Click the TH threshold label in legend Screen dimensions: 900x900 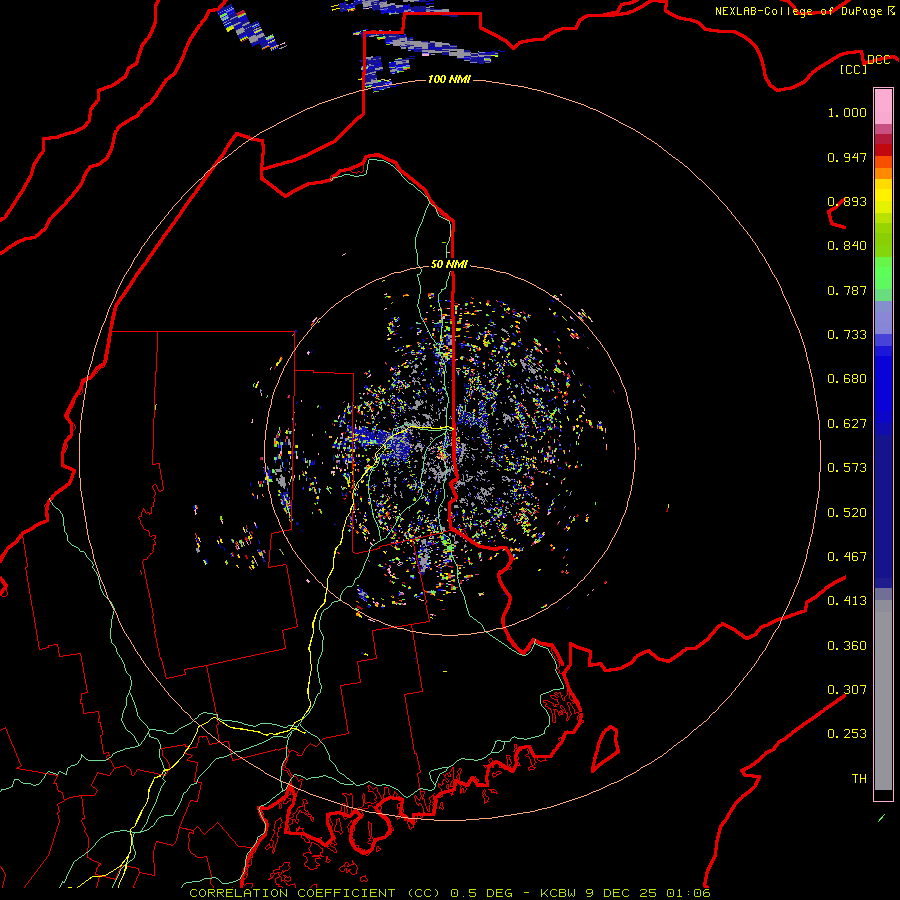(x=859, y=779)
